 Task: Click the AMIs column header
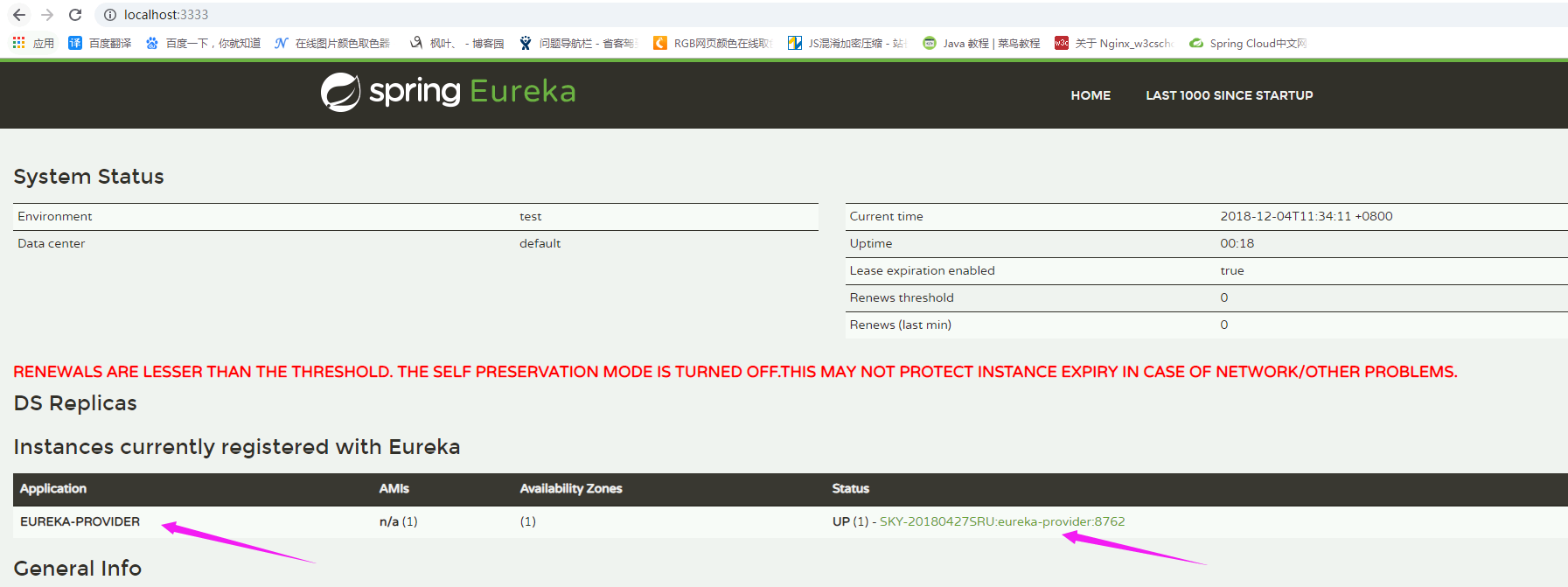pos(394,488)
